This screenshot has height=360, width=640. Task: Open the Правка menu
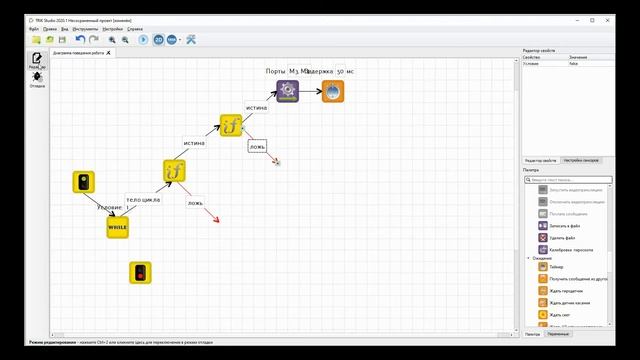50,29
